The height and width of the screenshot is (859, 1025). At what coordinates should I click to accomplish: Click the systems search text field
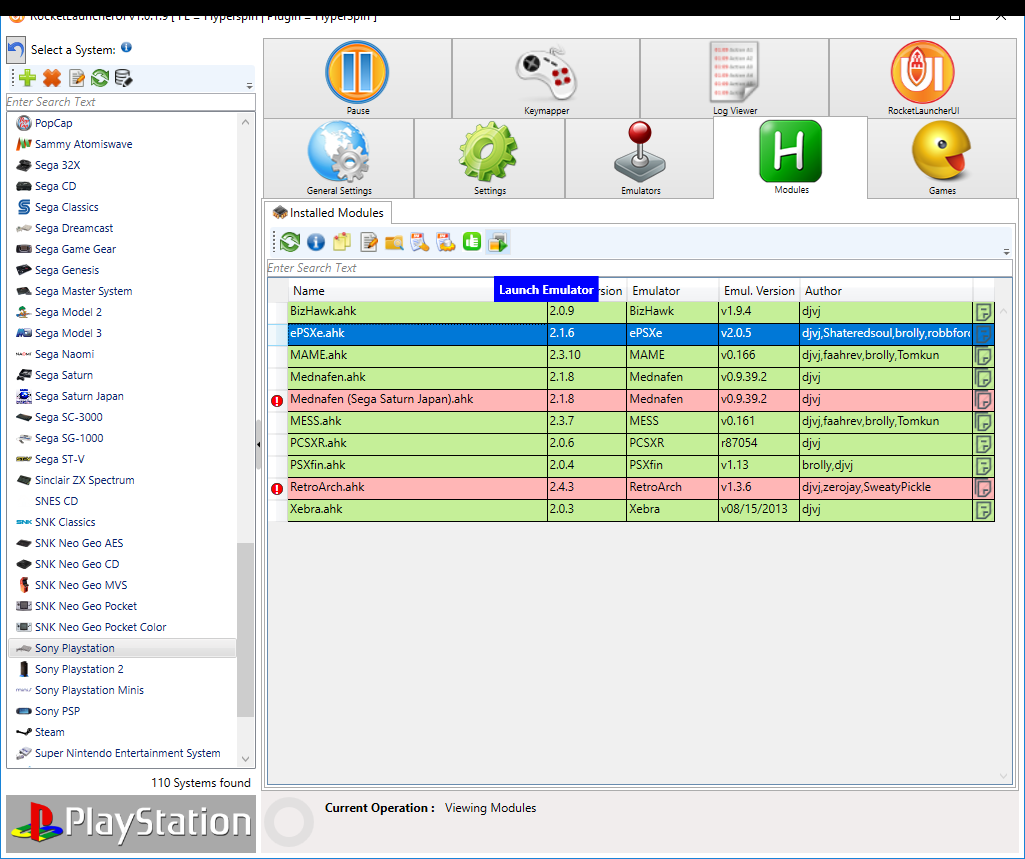[130, 102]
